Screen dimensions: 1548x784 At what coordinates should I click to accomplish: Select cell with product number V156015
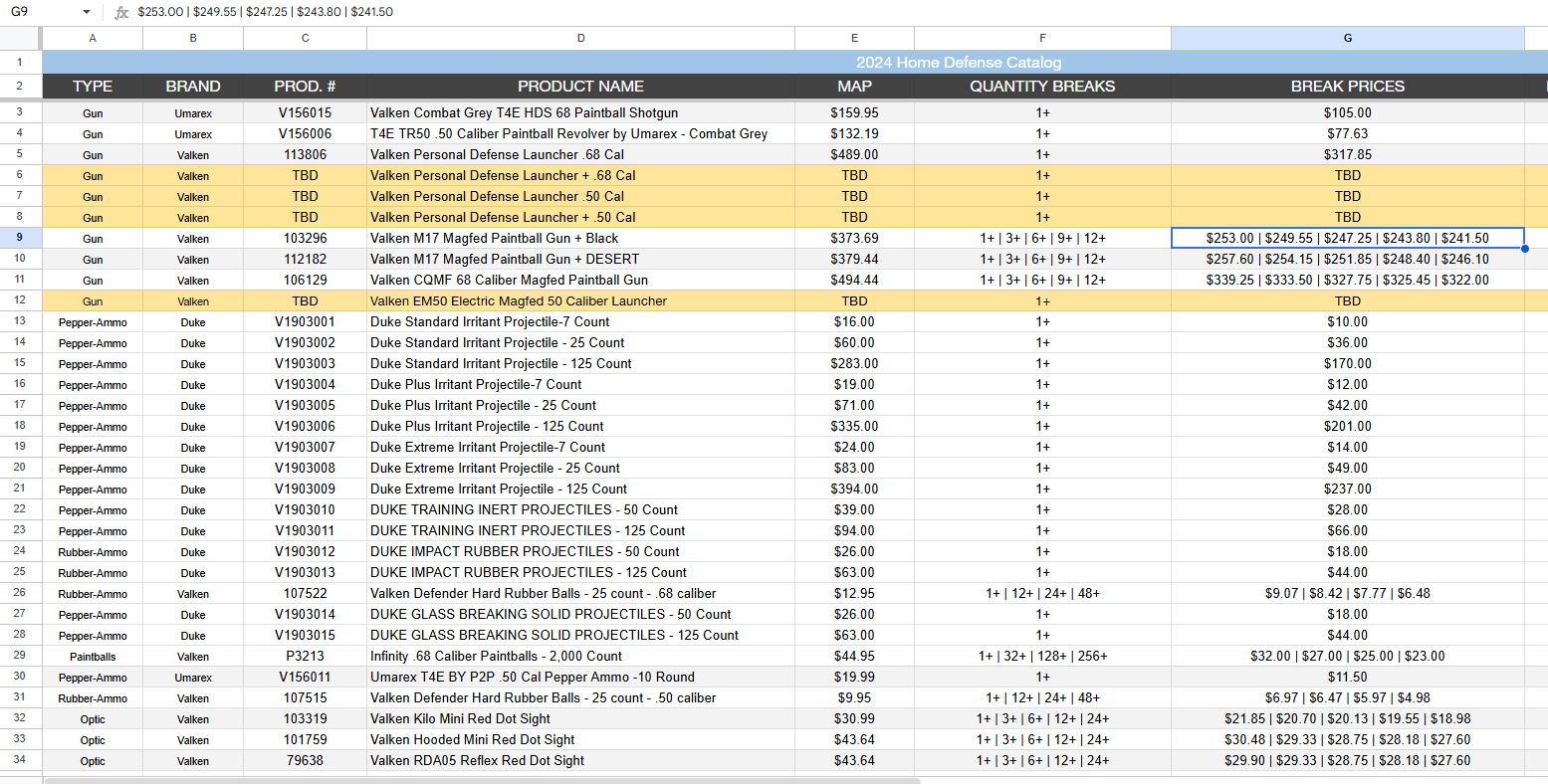(305, 112)
